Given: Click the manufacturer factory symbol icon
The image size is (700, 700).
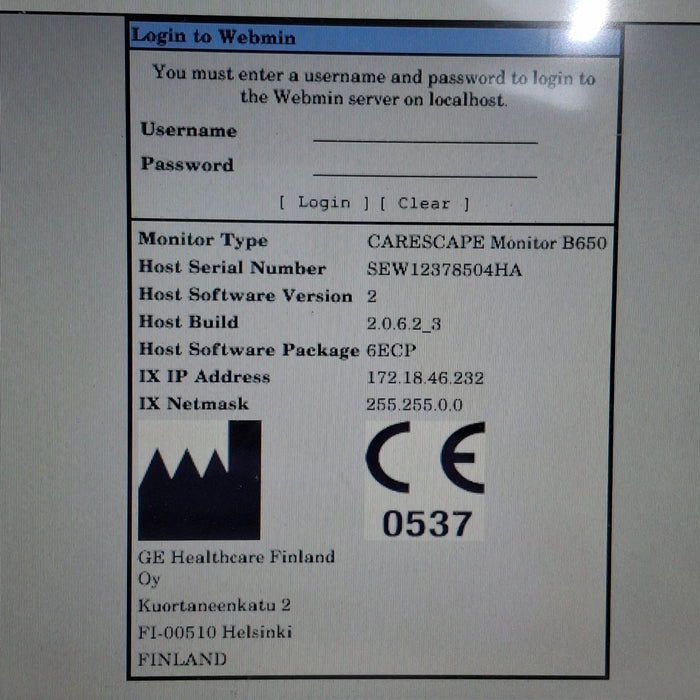Looking at the screenshot, I should click(200, 480).
